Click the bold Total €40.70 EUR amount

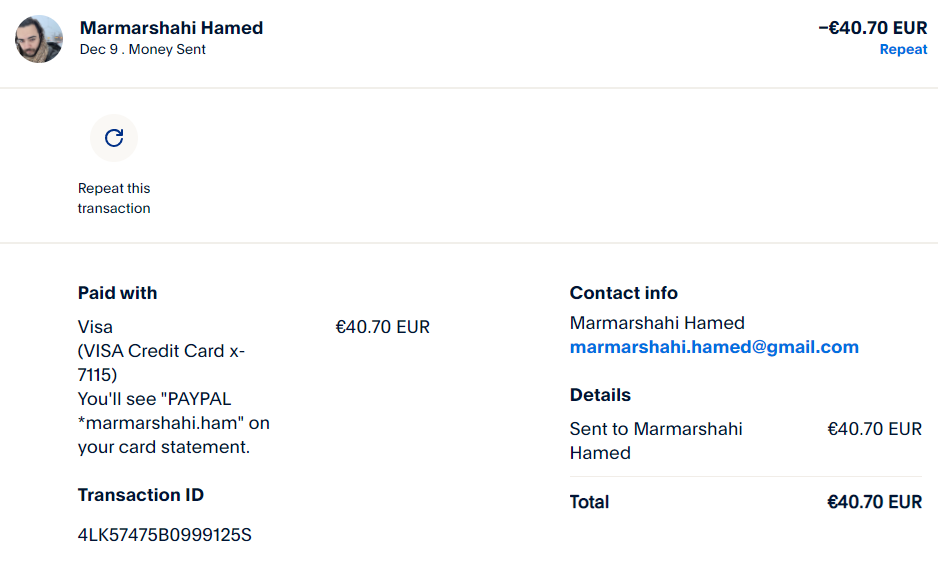pos(874,502)
